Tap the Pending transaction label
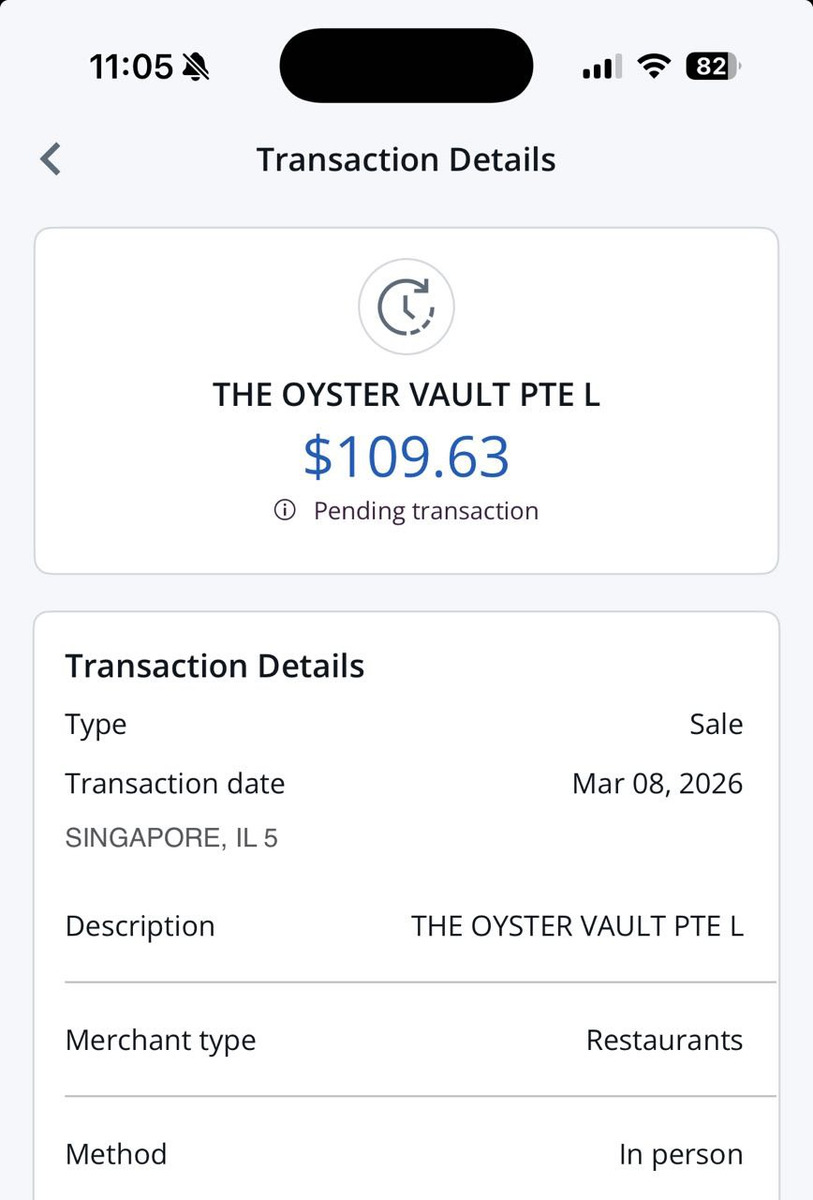Screen dimensions: 813x1200 (426, 511)
